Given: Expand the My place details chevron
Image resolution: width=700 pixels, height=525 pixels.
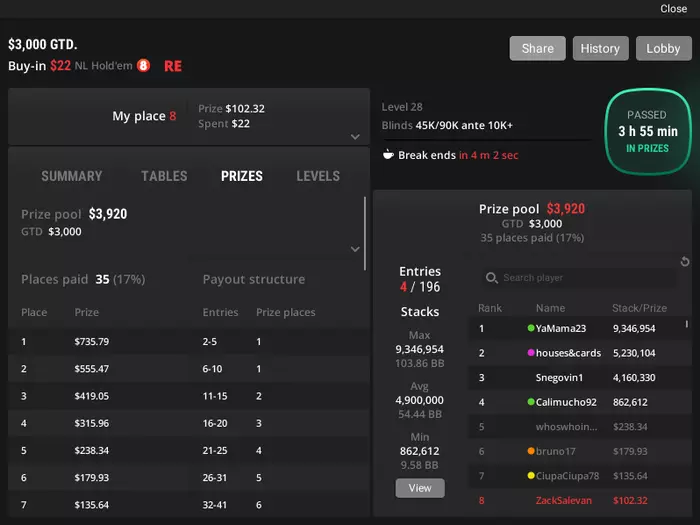Looking at the screenshot, I should point(355,137).
